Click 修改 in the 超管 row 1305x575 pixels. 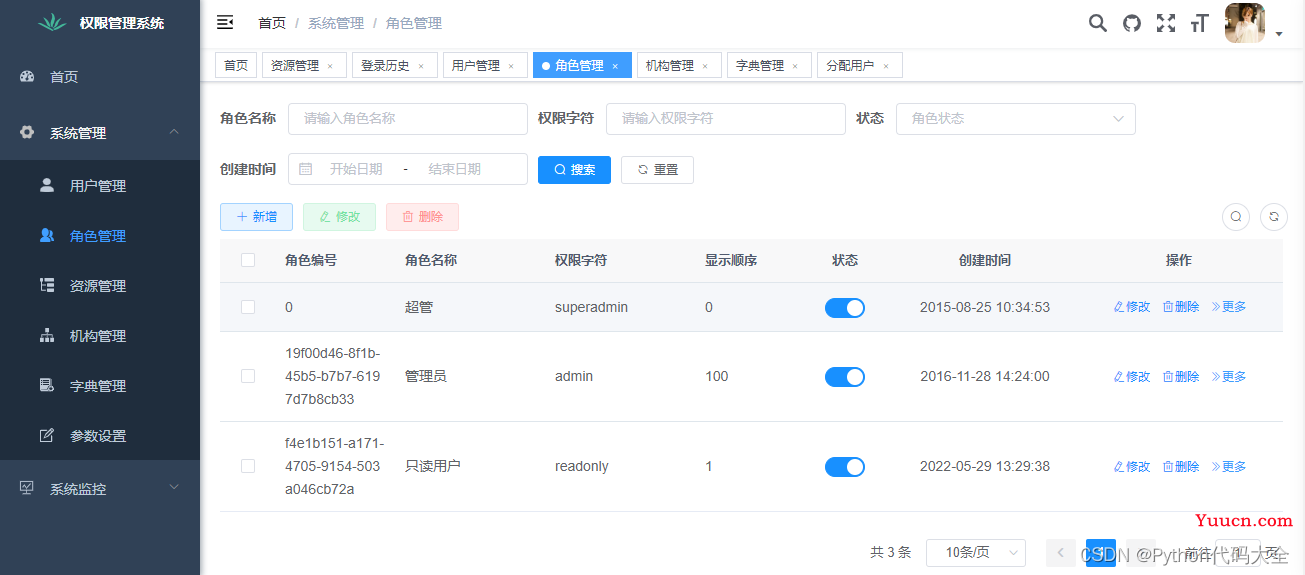coord(1132,307)
